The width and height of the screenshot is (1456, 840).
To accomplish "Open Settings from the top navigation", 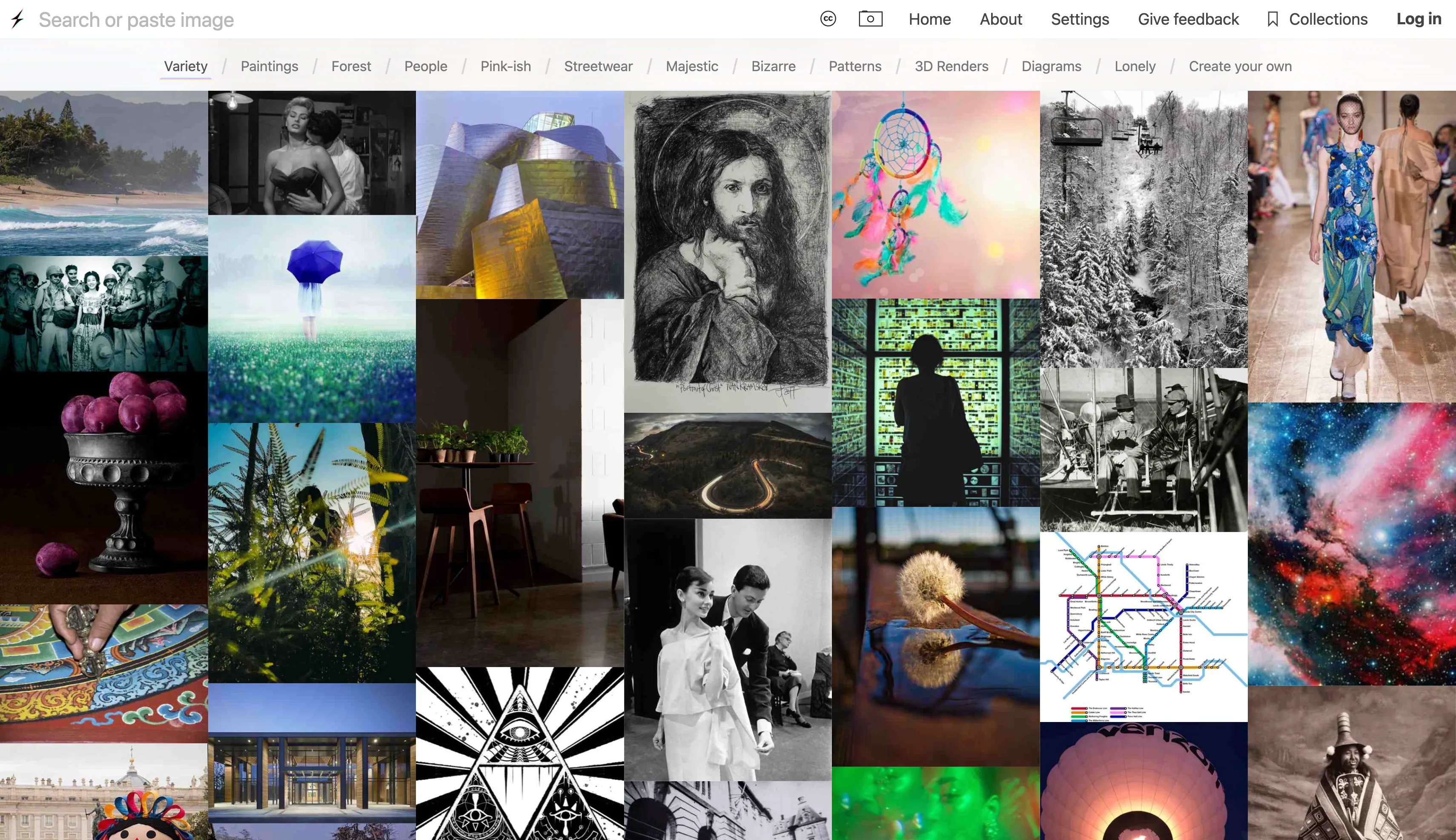I will point(1080,19).
